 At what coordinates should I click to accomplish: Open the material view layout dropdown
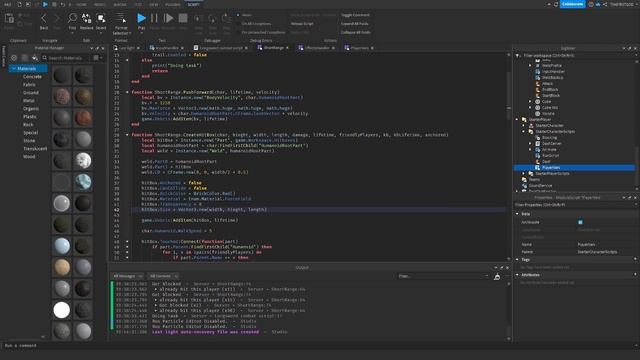[x=98, y=58]
